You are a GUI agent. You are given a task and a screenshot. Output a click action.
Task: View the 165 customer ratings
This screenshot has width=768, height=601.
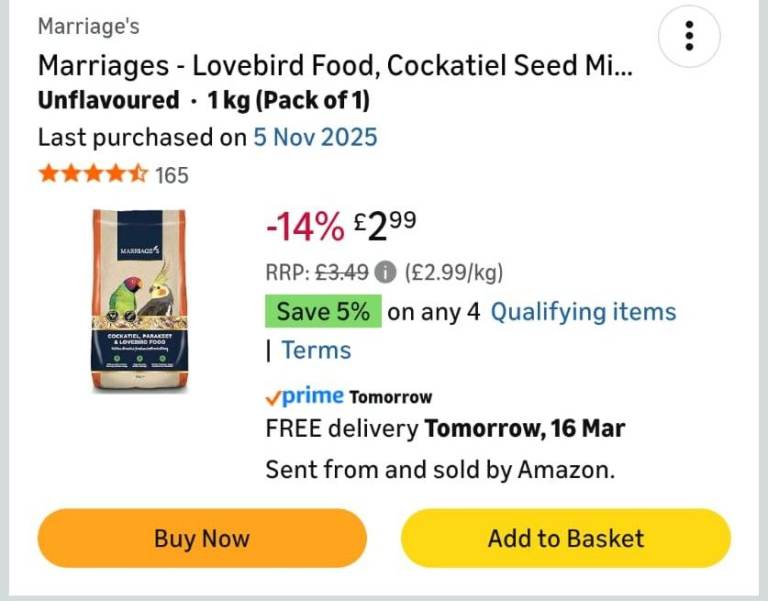172,175
